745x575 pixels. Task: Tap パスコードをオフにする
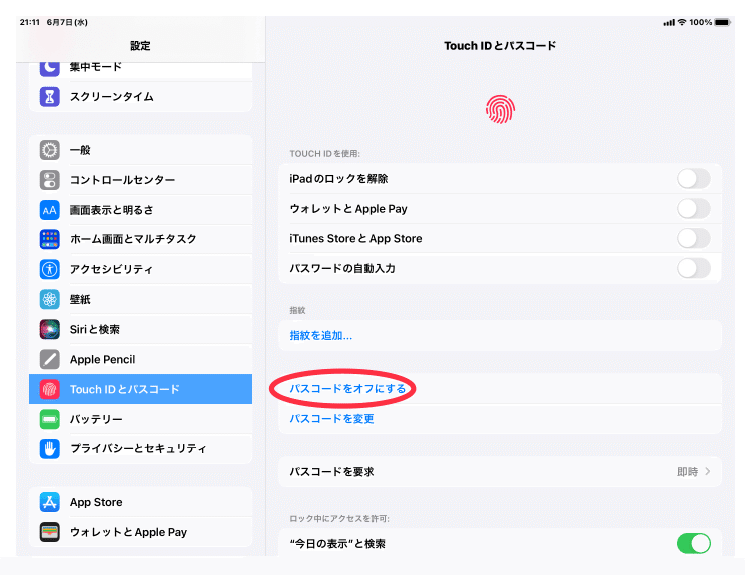(348, 389)
